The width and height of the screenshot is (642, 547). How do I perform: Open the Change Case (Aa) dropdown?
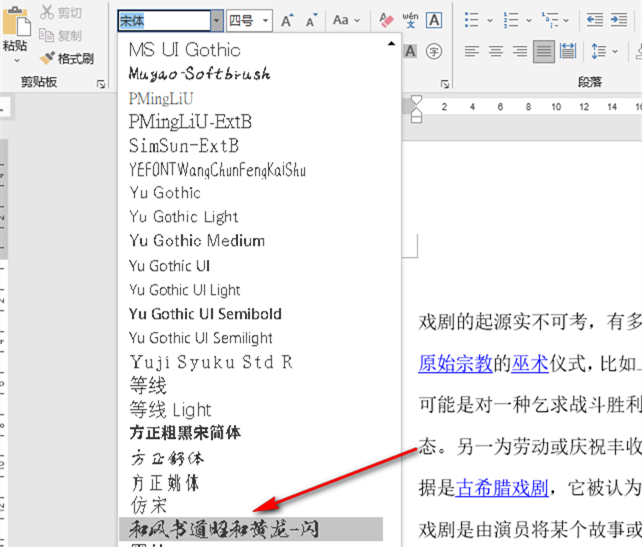347,20
